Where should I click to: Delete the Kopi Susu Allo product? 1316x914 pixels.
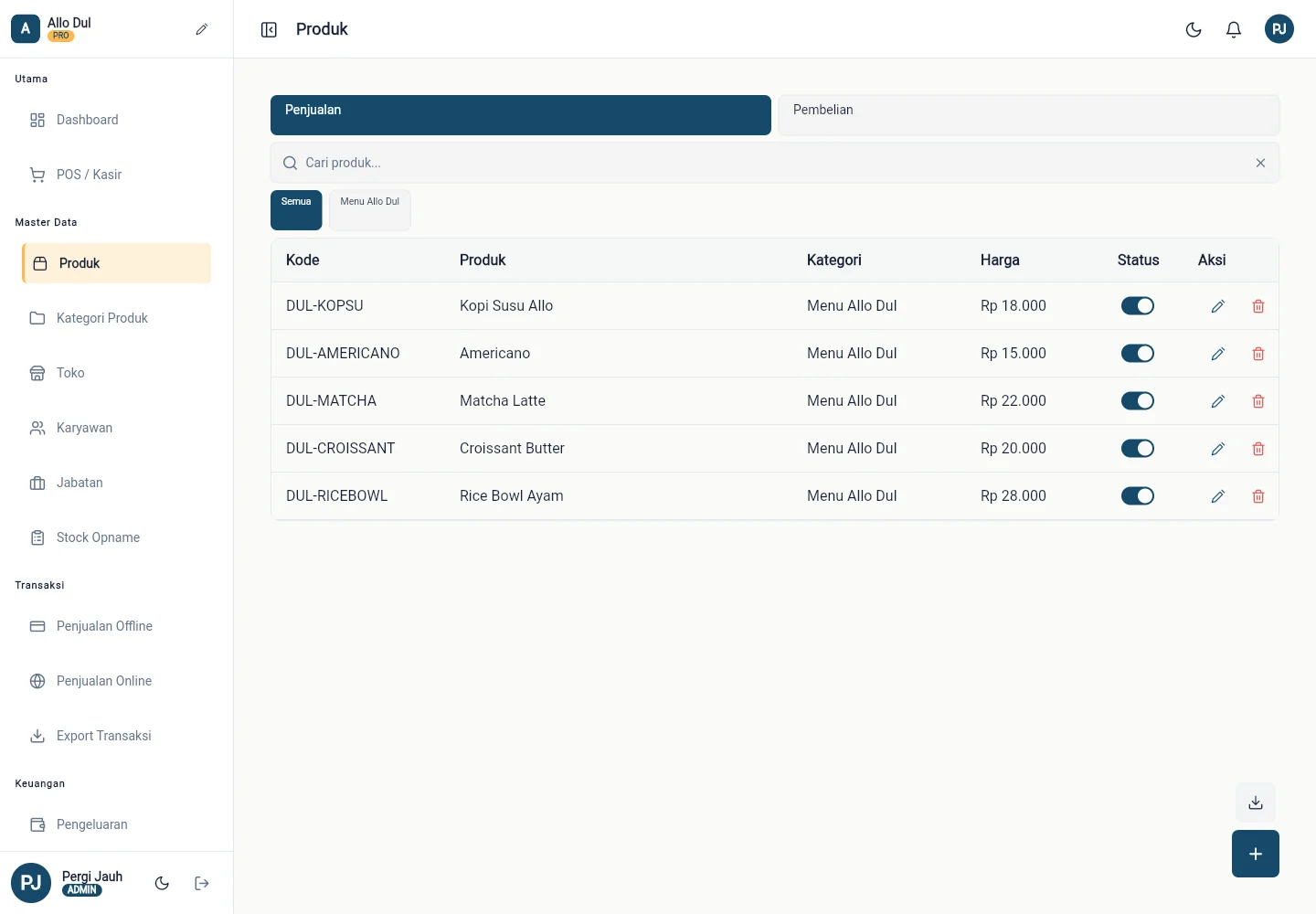click(1258, 306)
